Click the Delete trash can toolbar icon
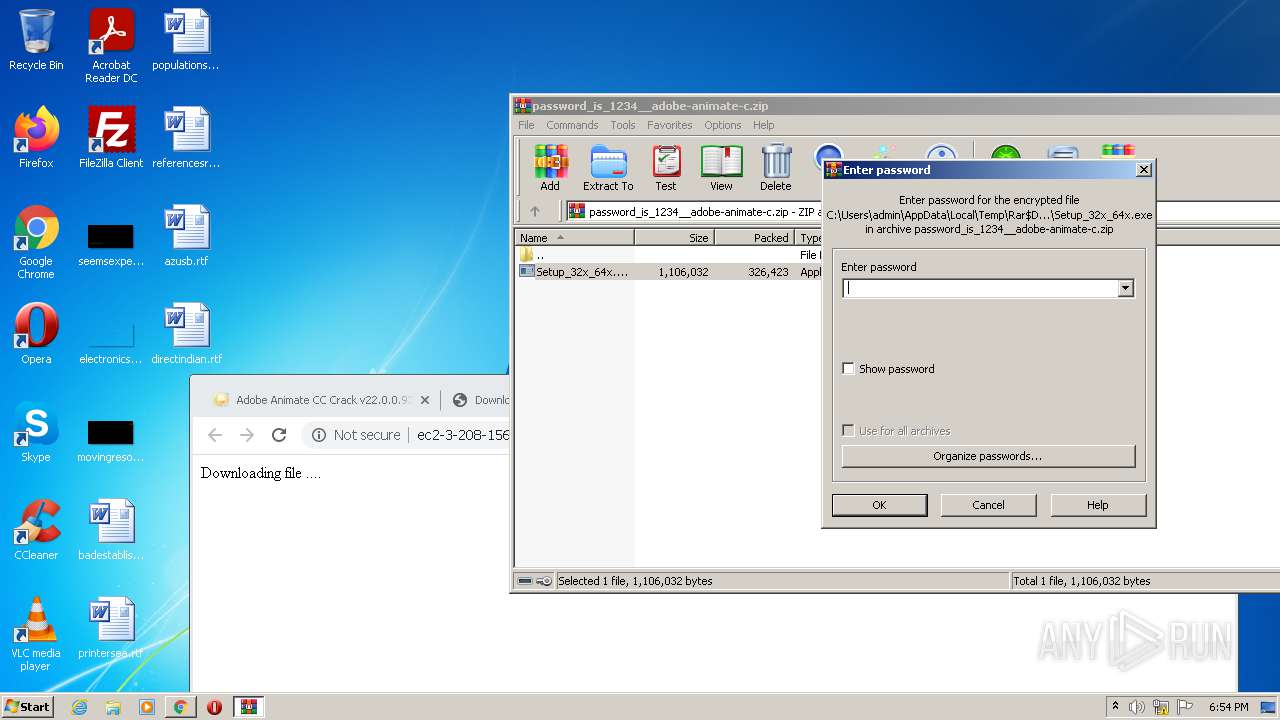 775,167
